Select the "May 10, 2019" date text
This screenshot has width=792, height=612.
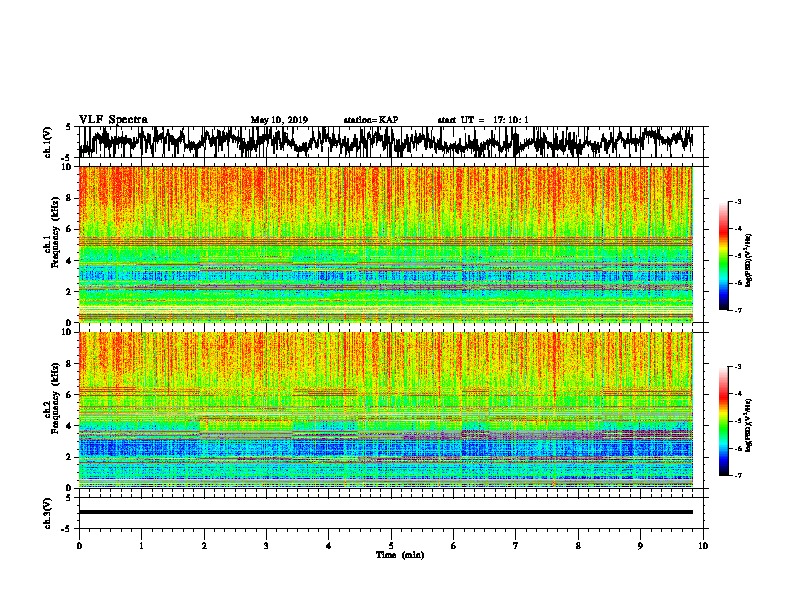click(279, 120)
